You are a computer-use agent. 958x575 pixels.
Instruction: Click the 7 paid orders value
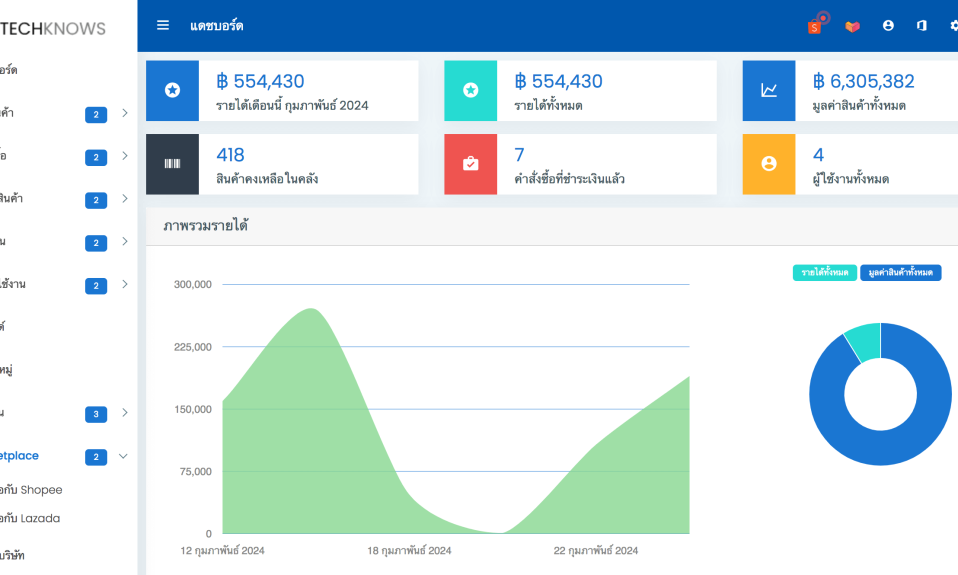coord(519,155)
